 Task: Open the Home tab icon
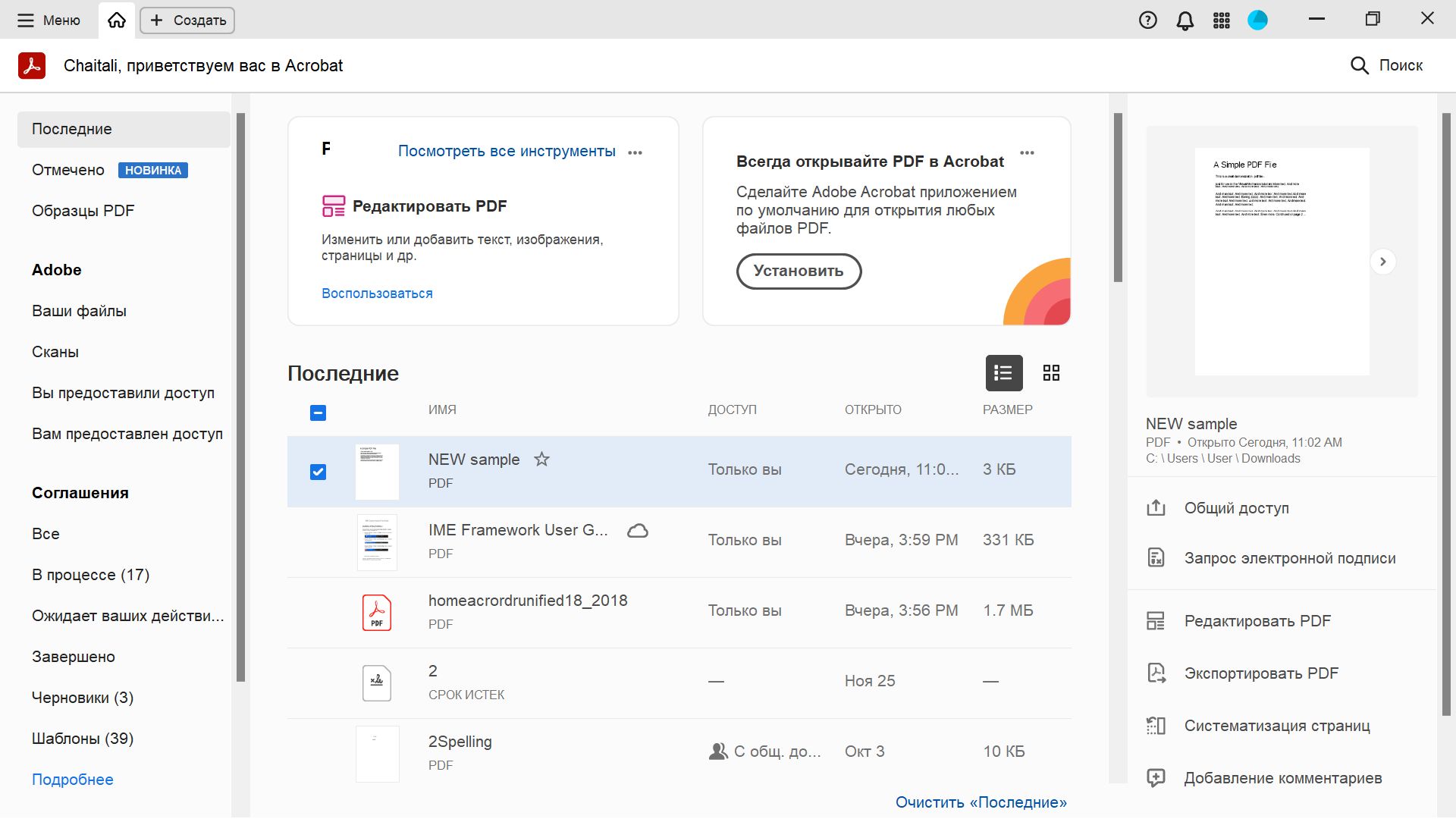(117, 20)
